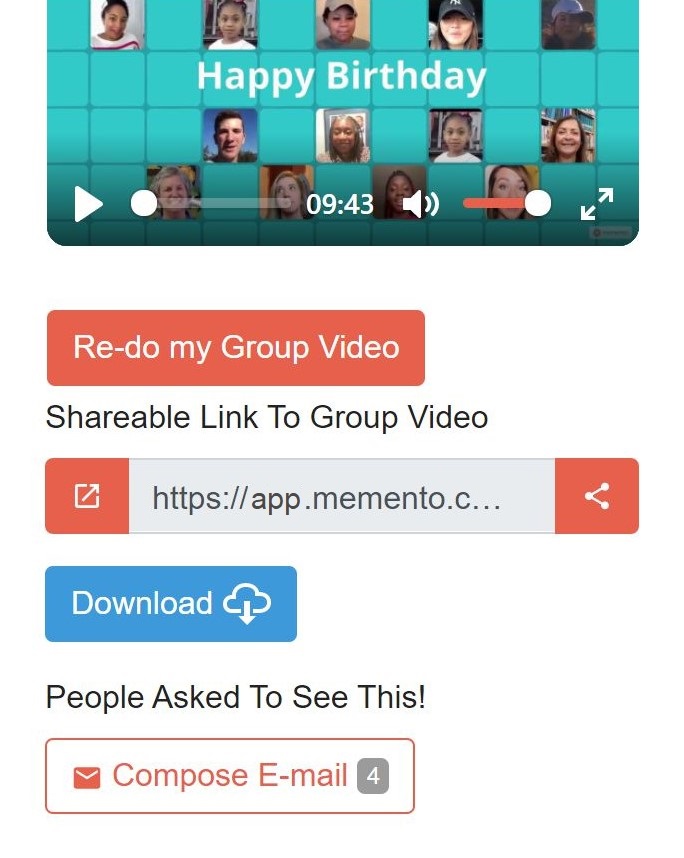This screenshot has height=858, width=684.
Task: Download the group video
Action: pos(171,604)
